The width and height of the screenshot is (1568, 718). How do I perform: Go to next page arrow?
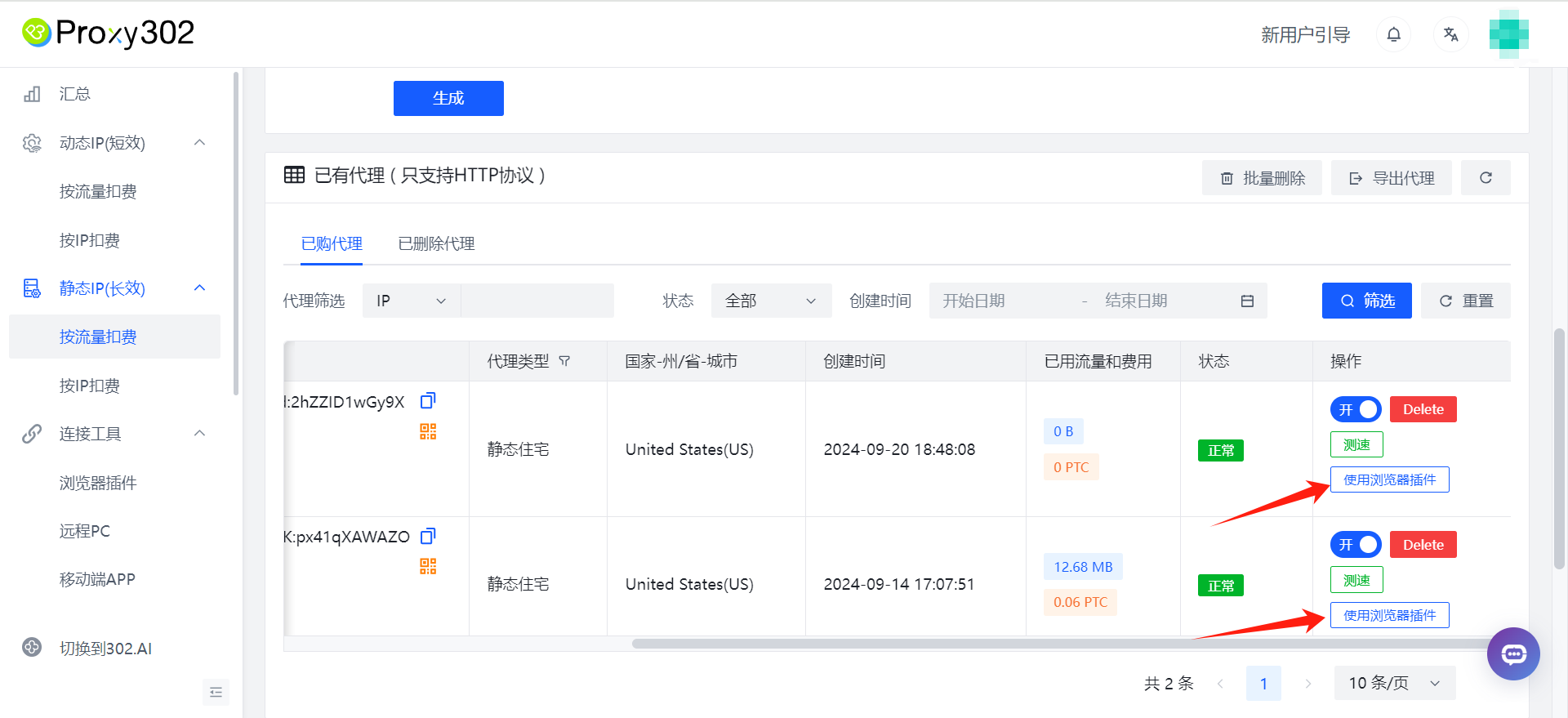click(1307, 684)
